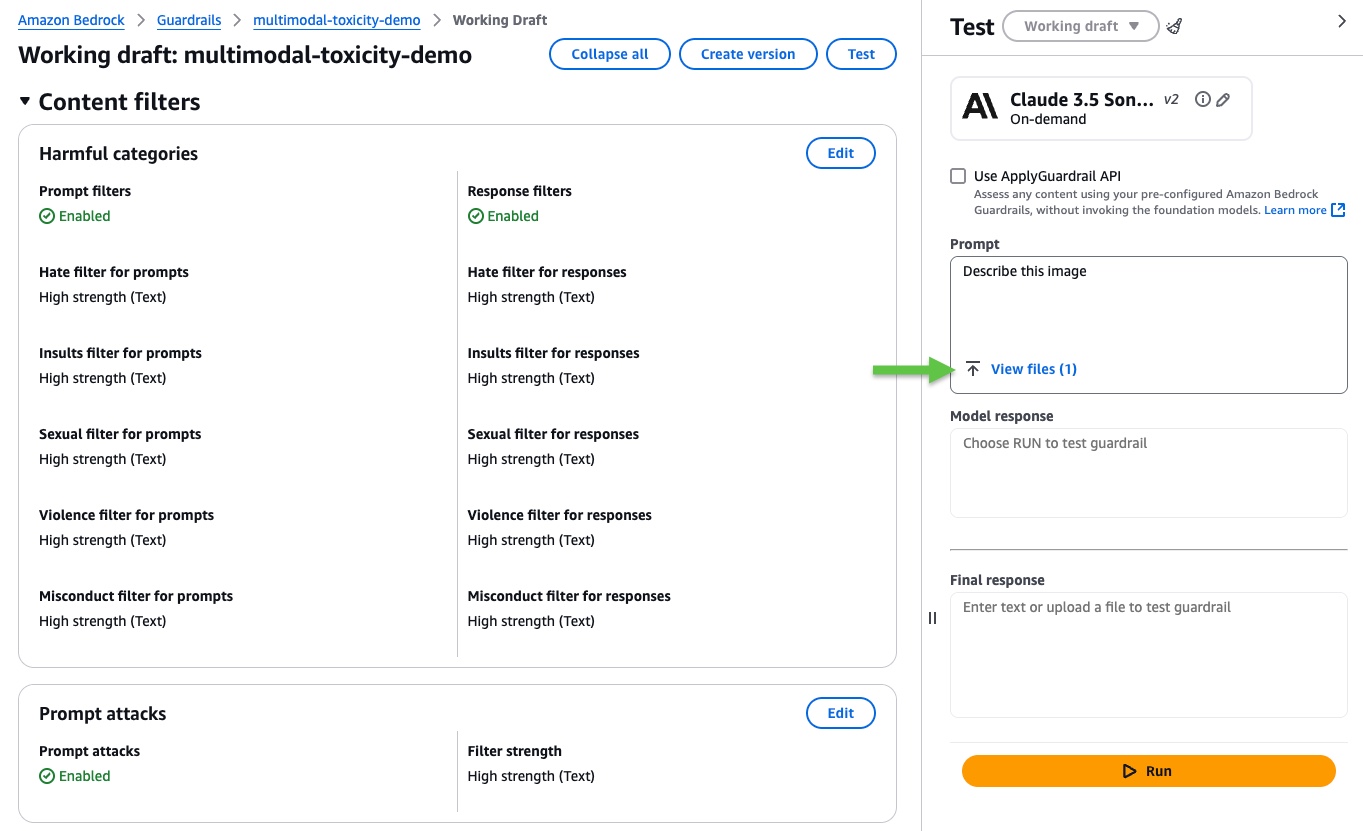Collapse the Test panel with the right chevron
The width and height of the screenshot is (1363, 831).
click(1342, 21)
